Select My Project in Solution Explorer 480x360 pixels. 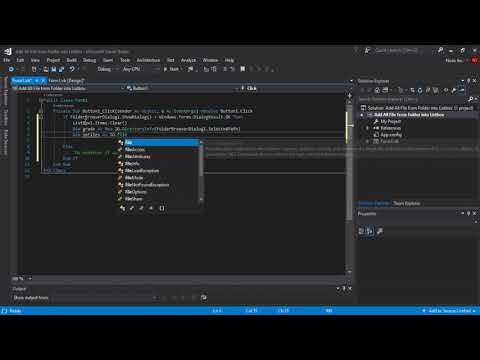point(390,122)
